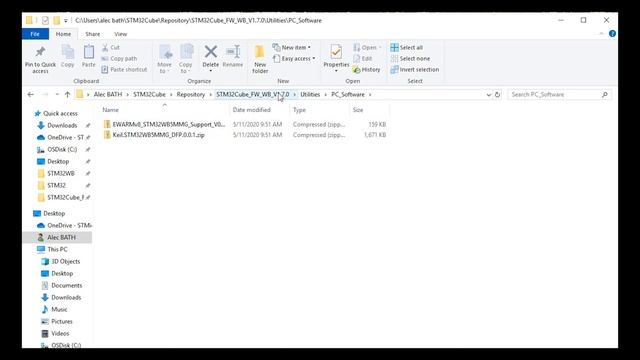Click the Repository breadcrumb
This screenshot has height=360, width=640.
click(x=191, y=95)
